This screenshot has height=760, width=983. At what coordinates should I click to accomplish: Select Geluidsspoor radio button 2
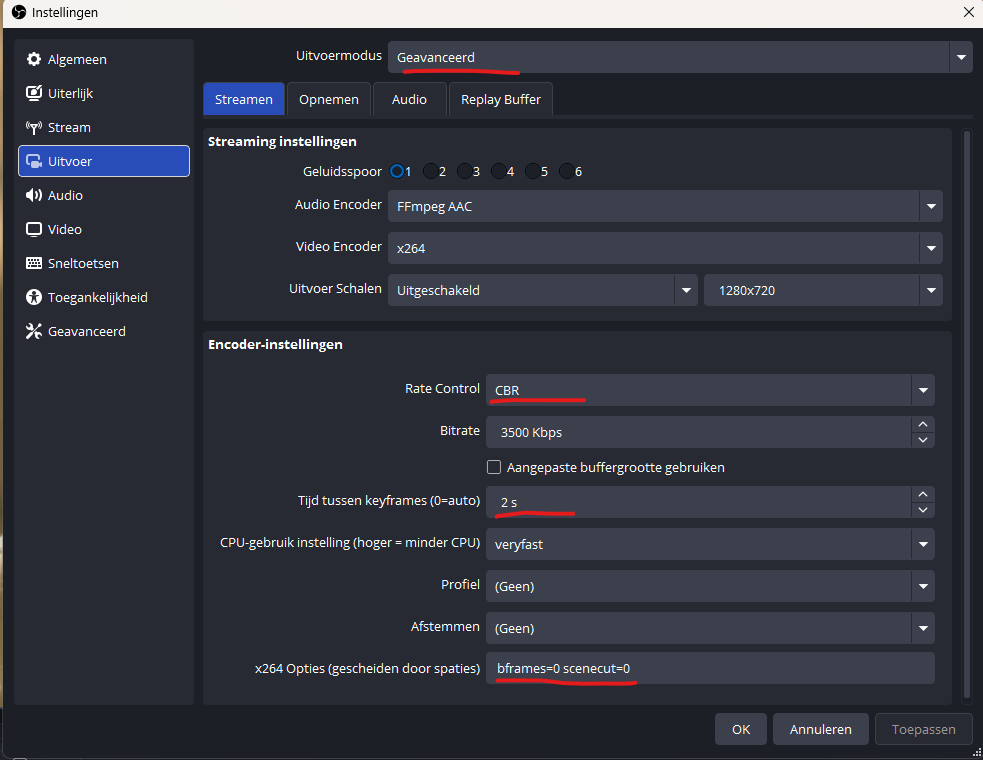pyautogui.click(x=431, y=171)
